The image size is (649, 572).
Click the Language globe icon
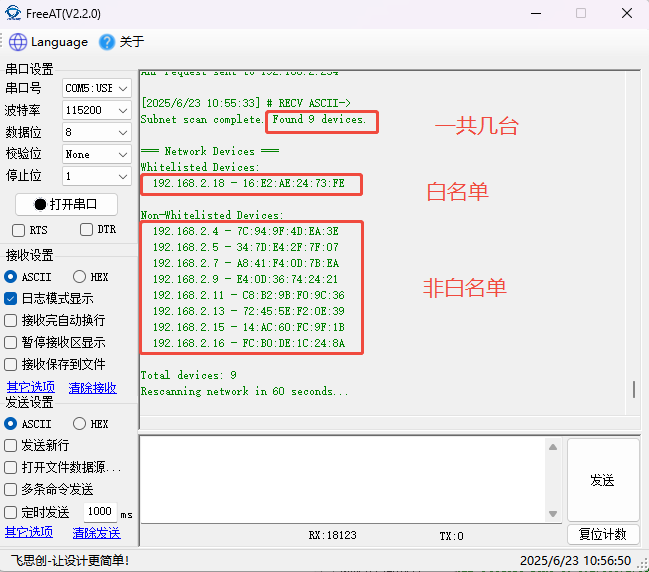[18, 42]
